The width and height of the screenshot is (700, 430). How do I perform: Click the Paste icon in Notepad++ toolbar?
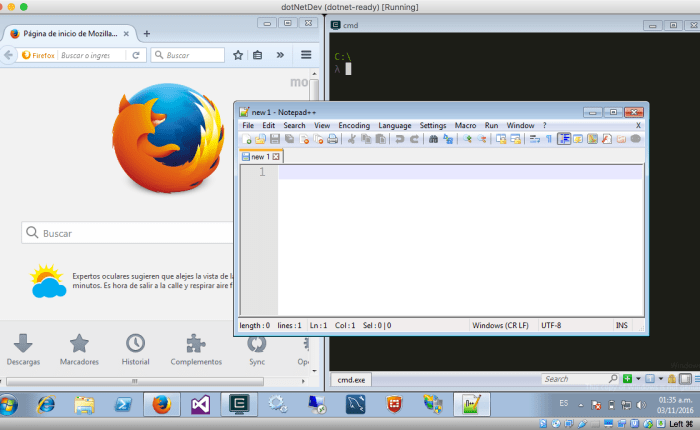coord(380,139)
